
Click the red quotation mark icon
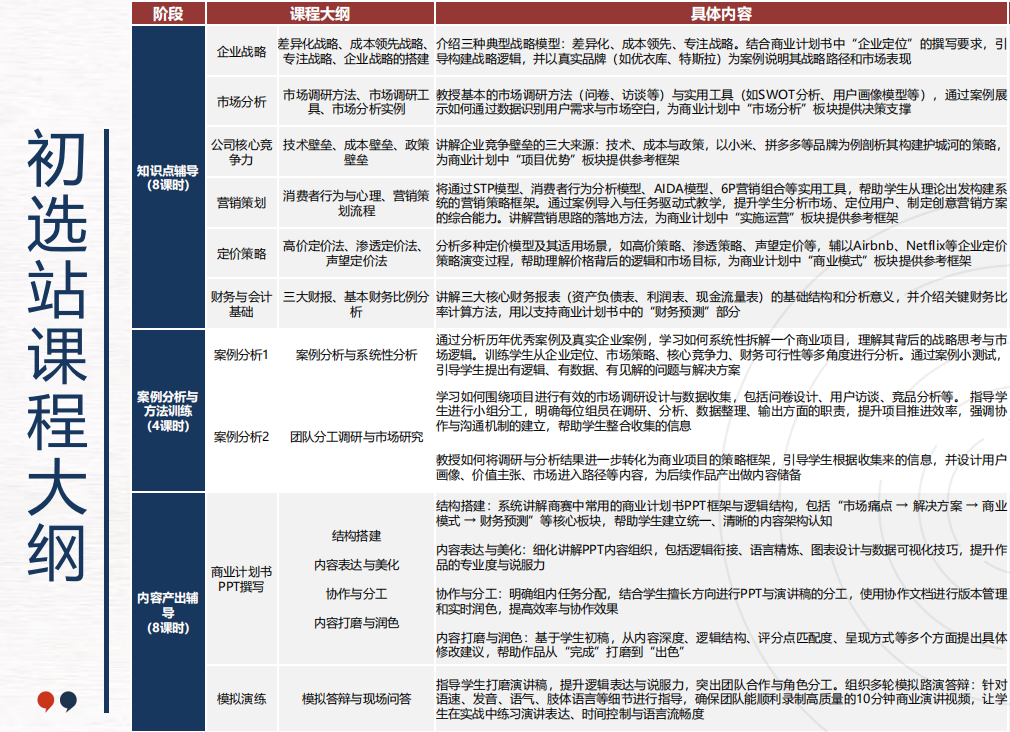(x=45, y=701)
